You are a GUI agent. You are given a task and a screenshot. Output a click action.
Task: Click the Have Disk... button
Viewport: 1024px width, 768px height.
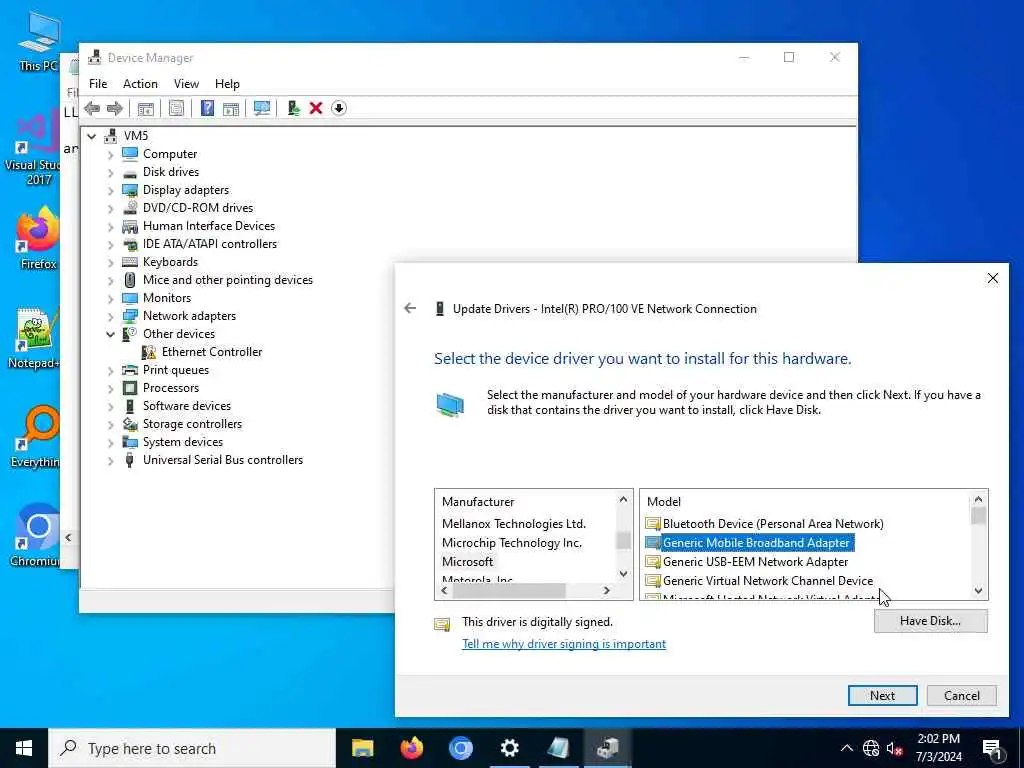point(931,620)
